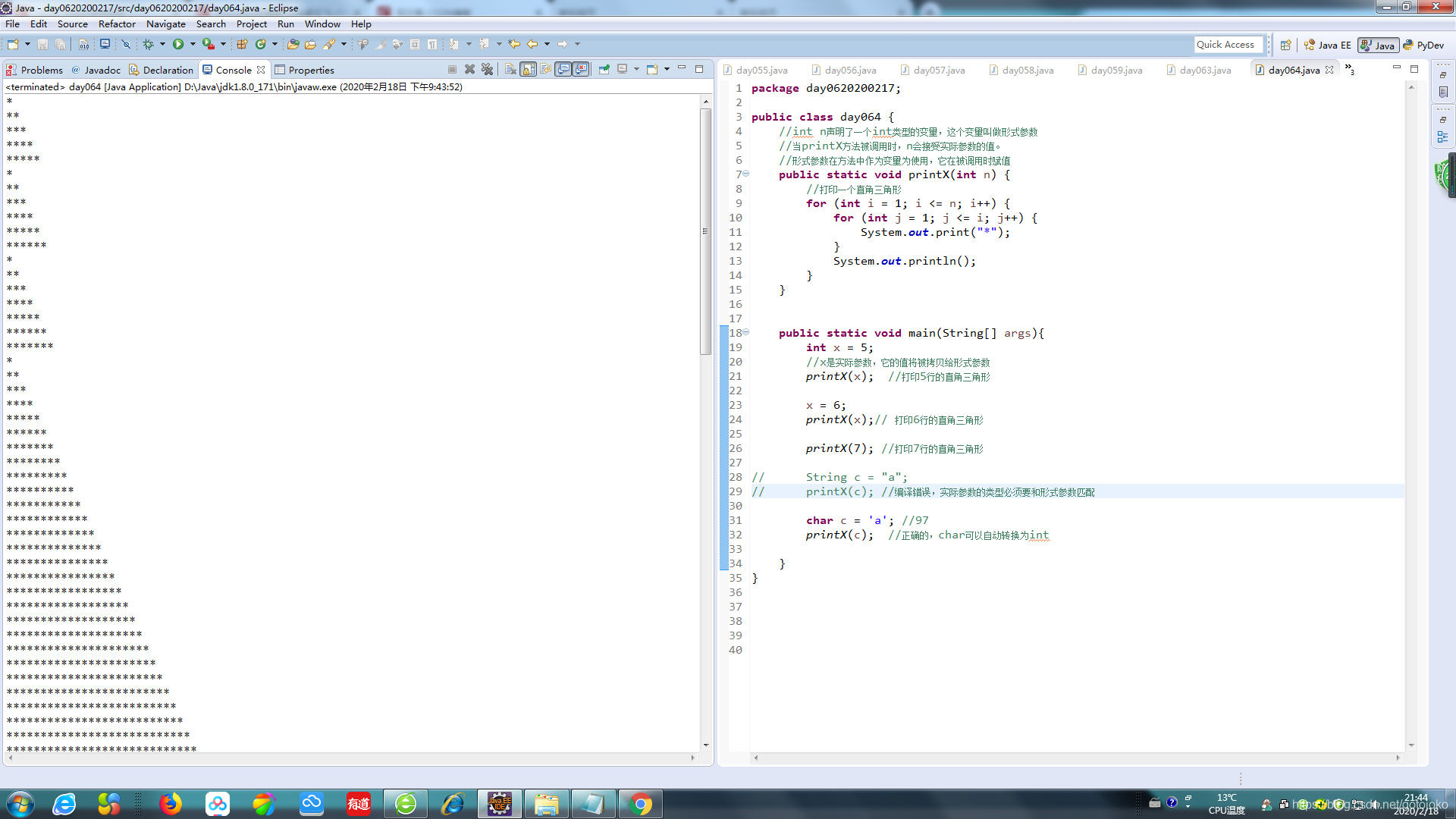
Task: Close the day064.java editor tab
Action: [x=1329, y=70]
